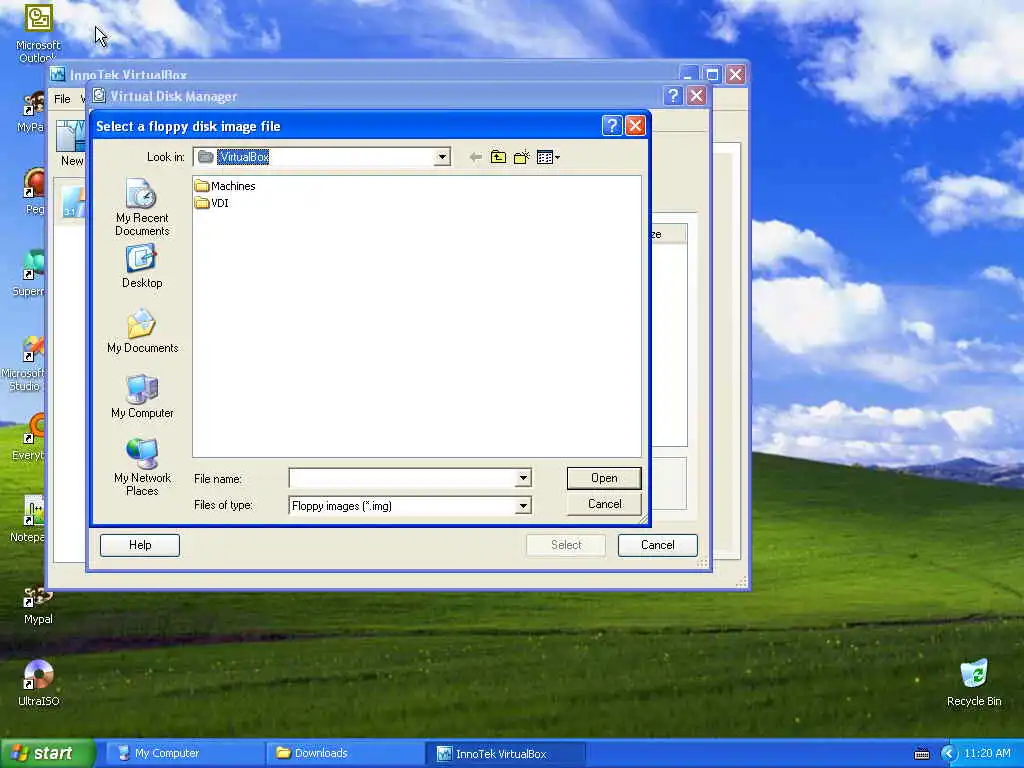Click the taskbar clock showing 11:20 AM
1024x768 pixels.
click(987, 754)
